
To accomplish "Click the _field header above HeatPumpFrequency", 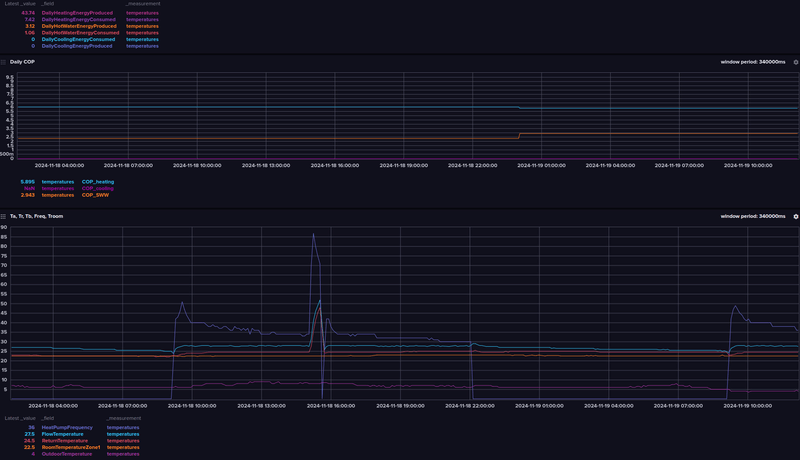I will point(47,418).
